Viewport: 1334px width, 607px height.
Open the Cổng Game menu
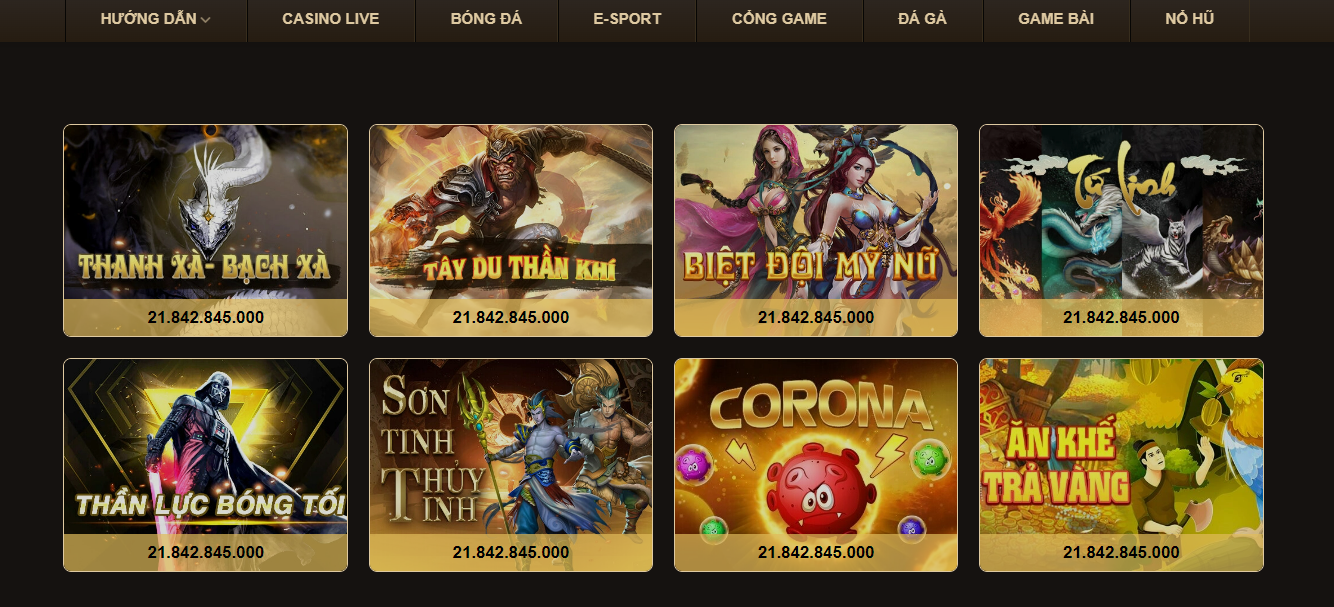779,19
